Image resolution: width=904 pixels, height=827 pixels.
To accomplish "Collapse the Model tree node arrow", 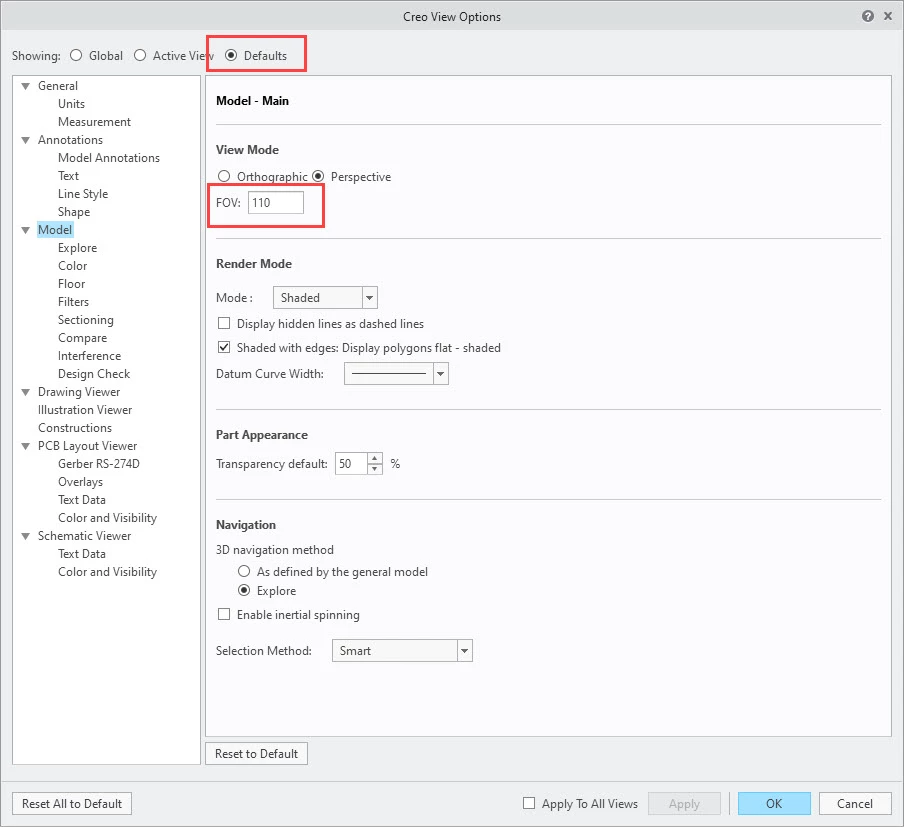I will coord(25,230).
